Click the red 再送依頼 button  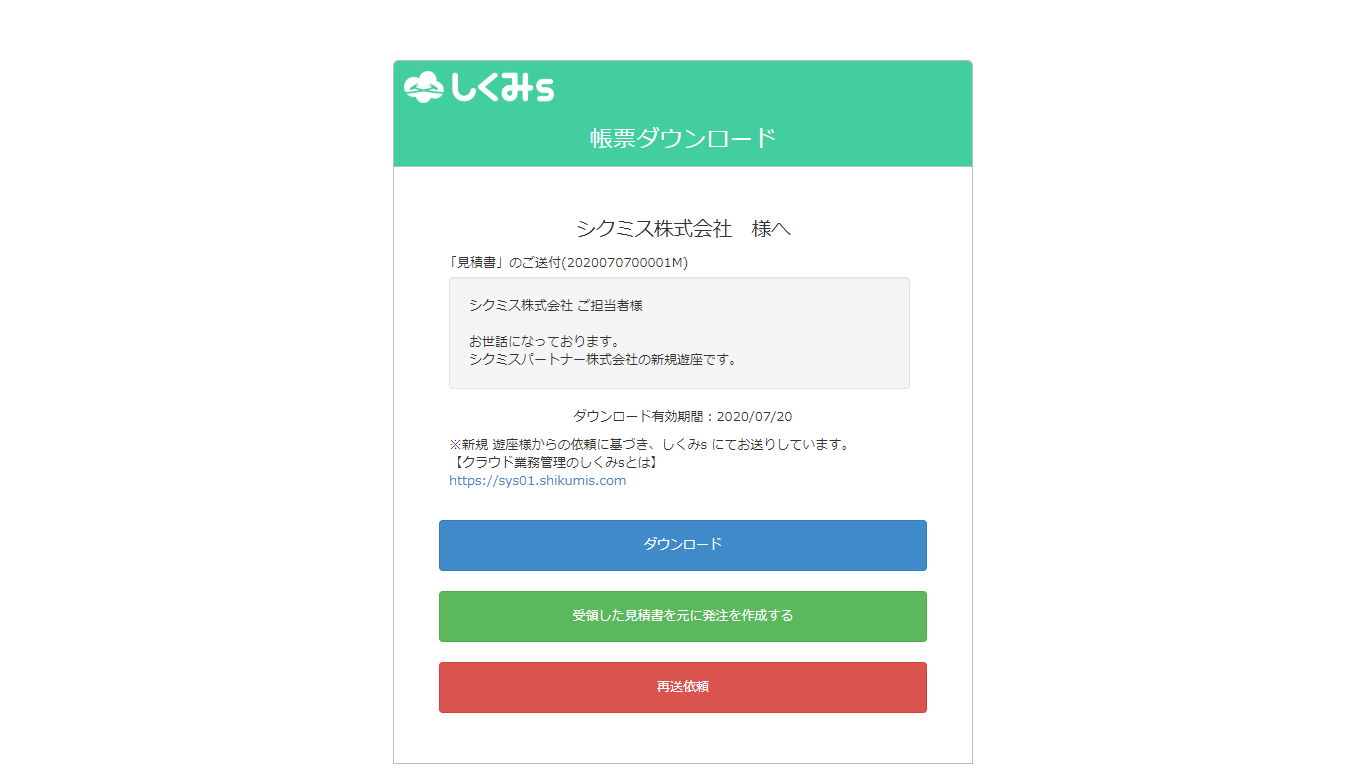click(x=682, y=687)
